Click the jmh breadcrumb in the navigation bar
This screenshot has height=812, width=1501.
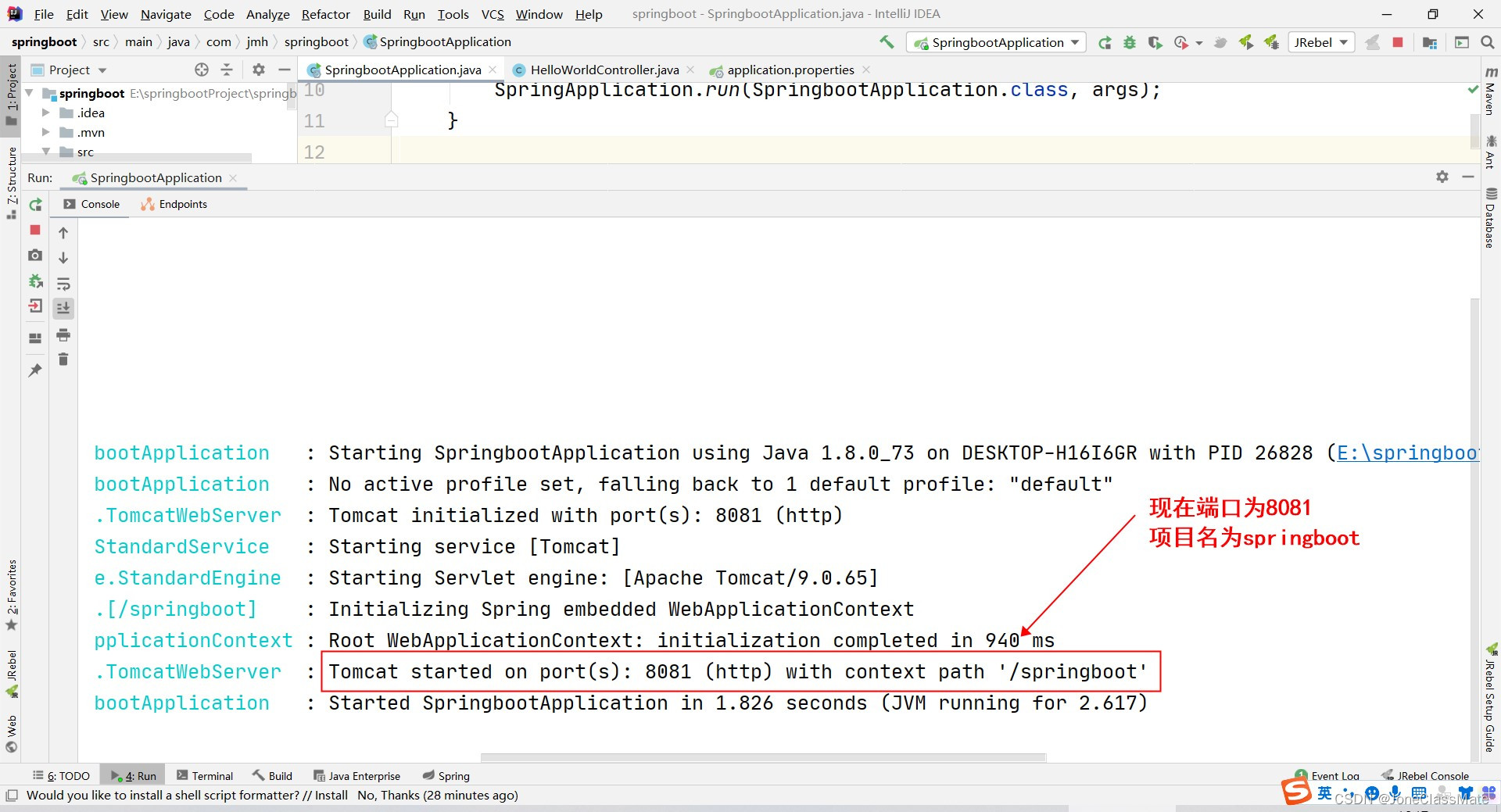pyautogui.click(x=257, y=42)
